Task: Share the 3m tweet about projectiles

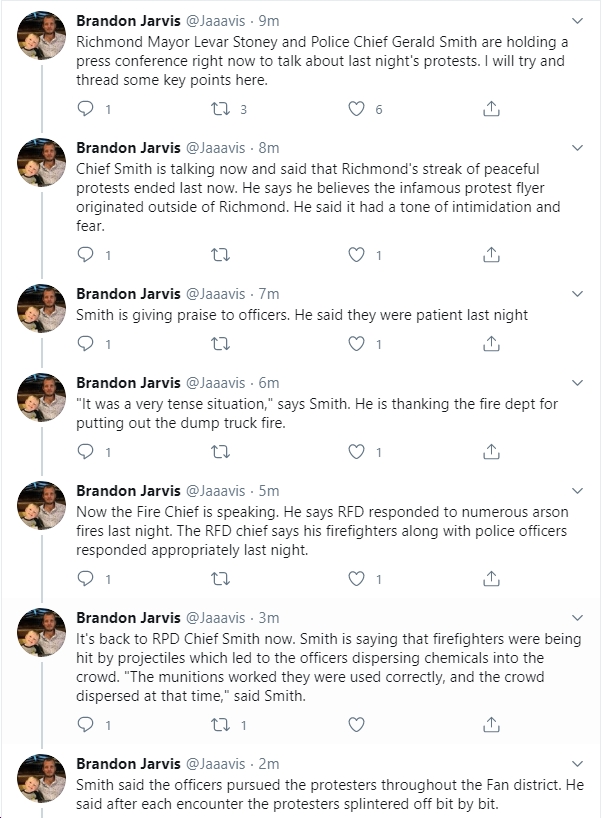Action: point(491,725)
